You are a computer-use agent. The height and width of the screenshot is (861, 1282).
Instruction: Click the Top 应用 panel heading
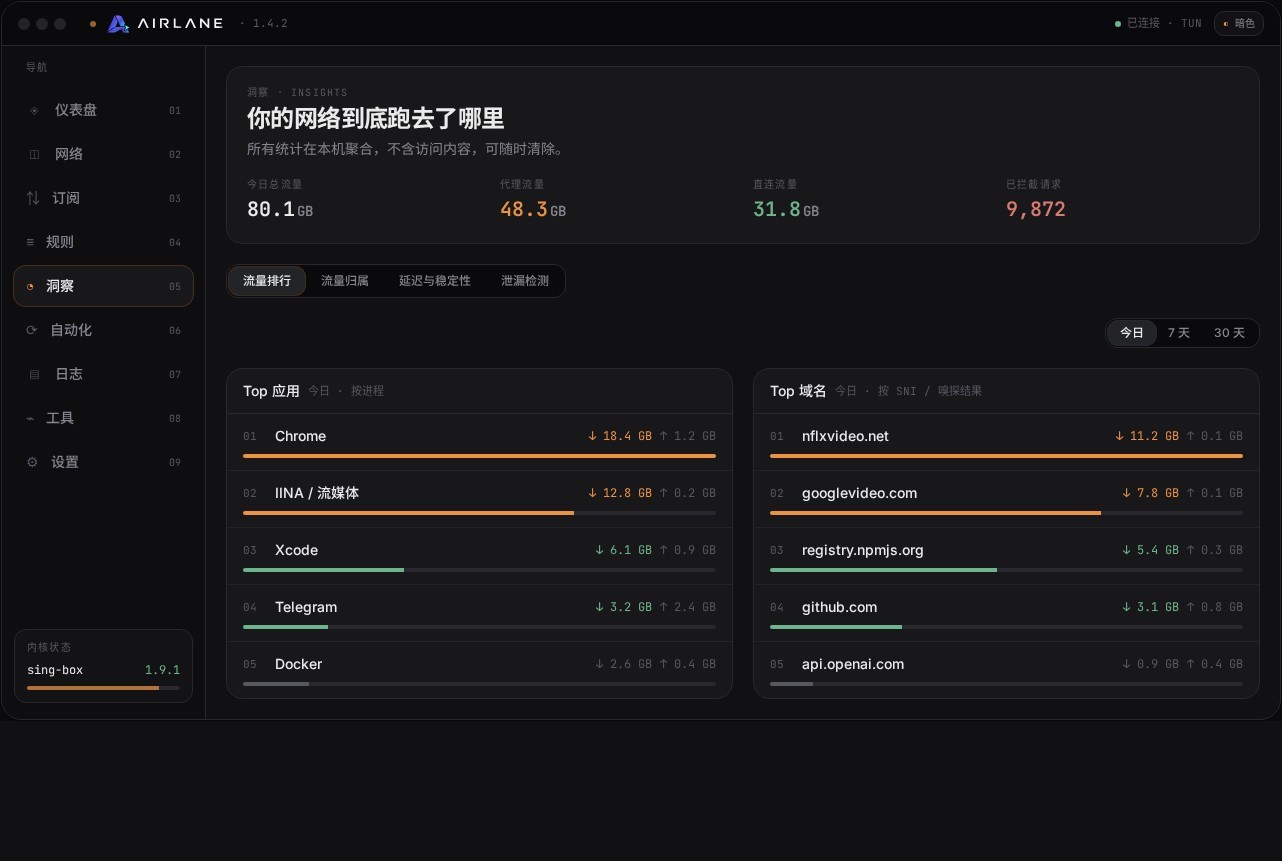[271, 391]
